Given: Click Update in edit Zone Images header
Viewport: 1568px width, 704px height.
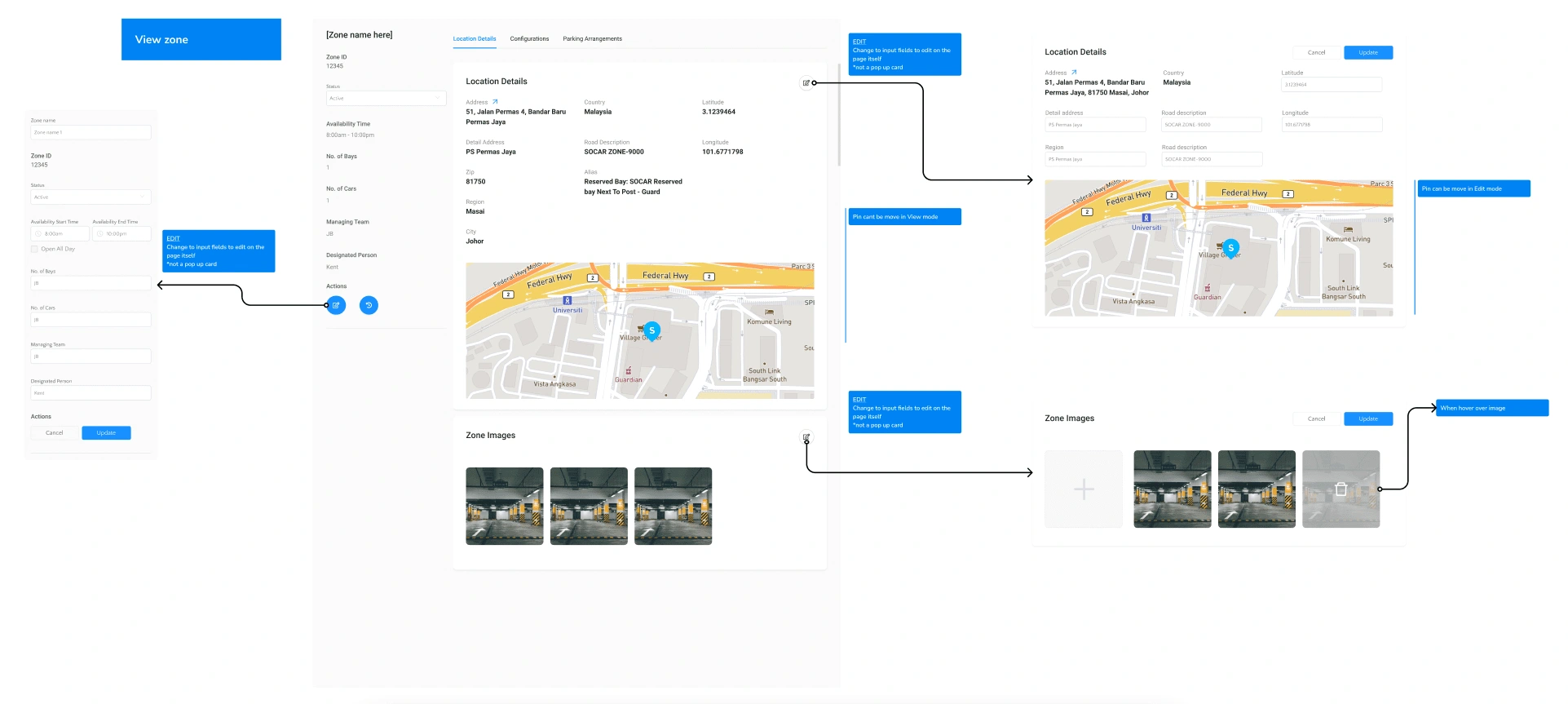Looking at the screenshot, I should tap(1368, 418).
